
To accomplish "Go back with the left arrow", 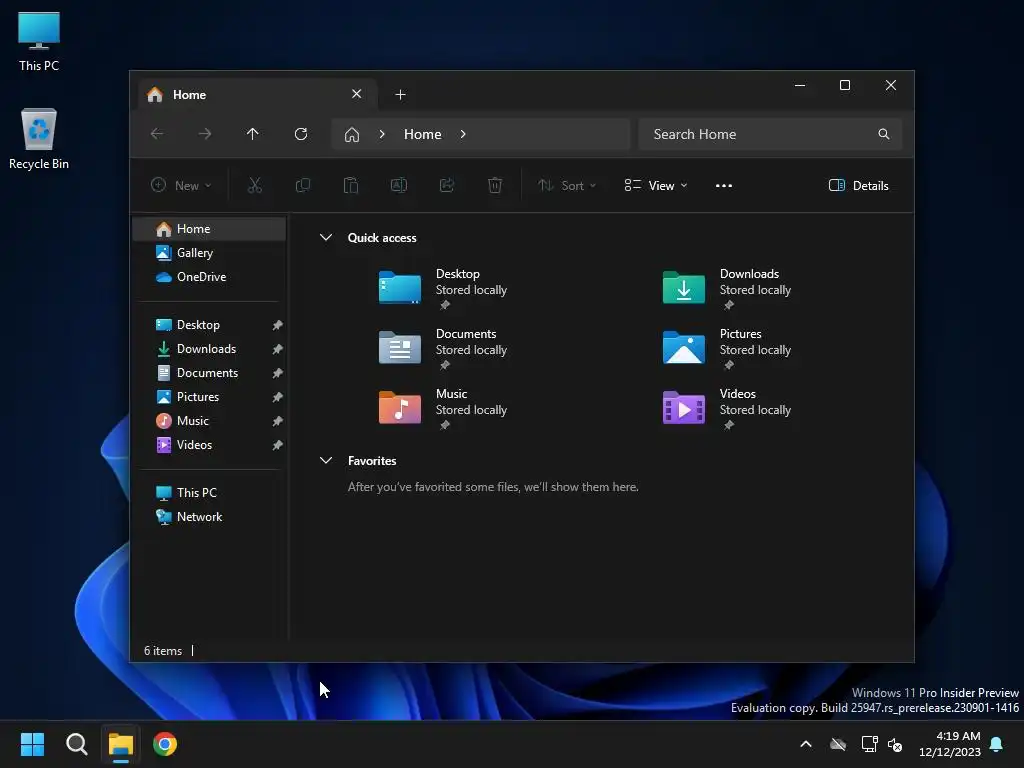I will (157, 134).
